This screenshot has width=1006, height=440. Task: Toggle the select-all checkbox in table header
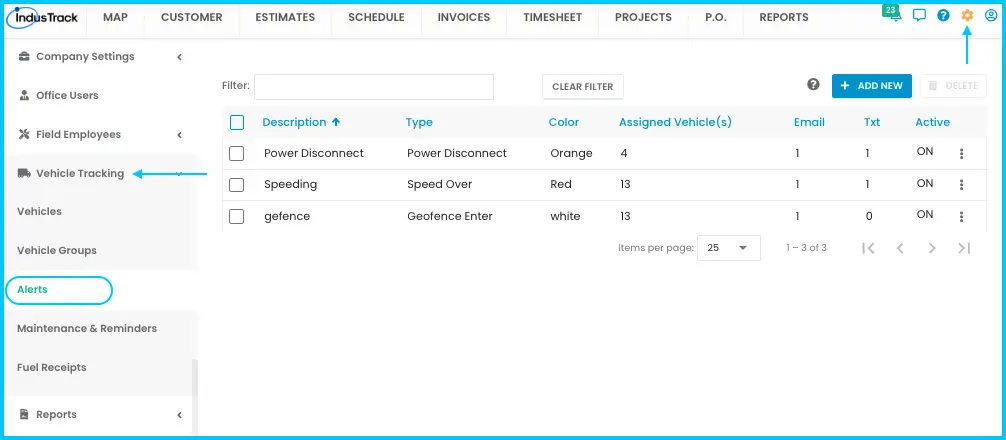click(237, 123)
